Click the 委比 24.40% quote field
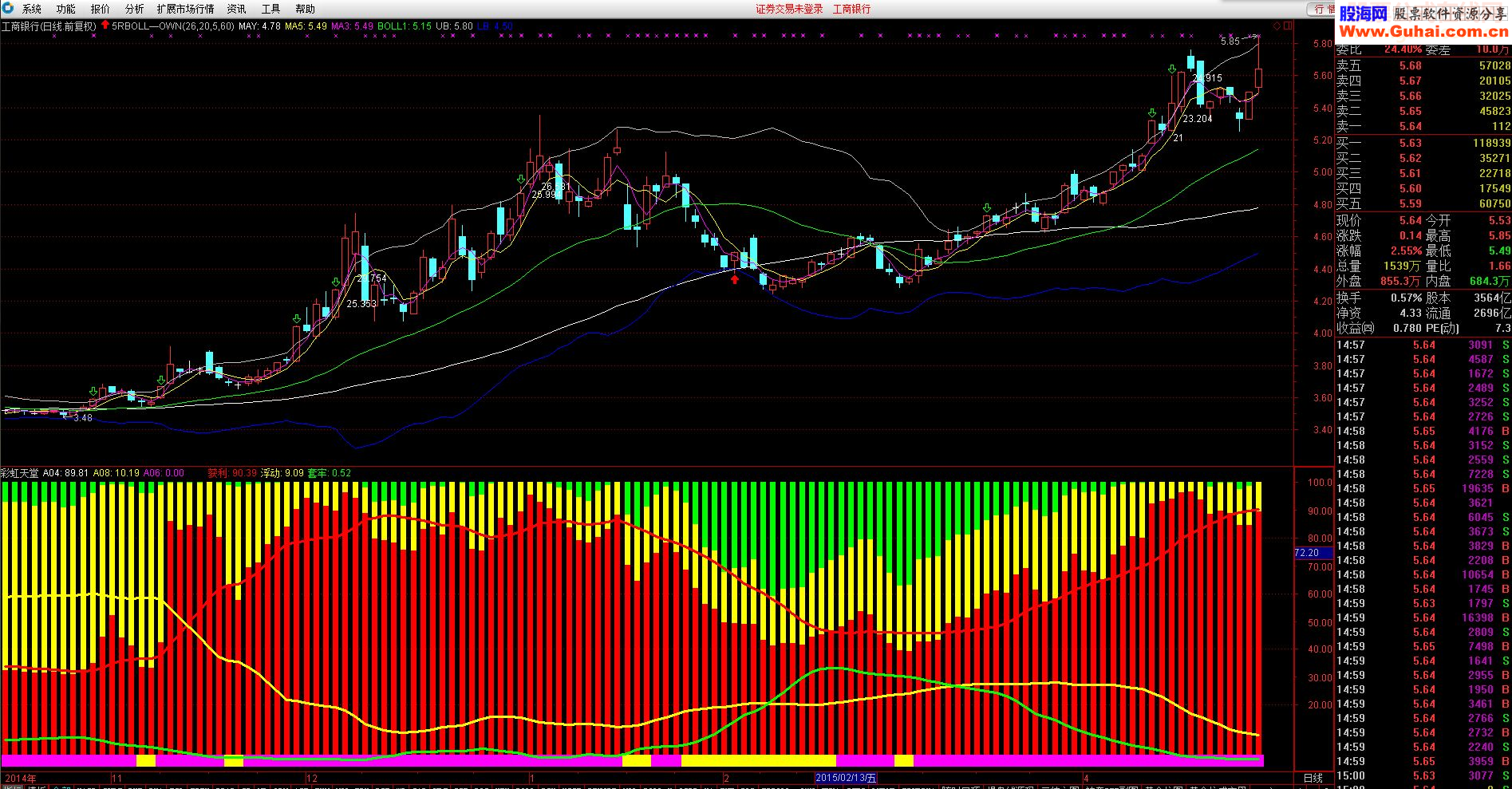1512x789 pixels. tap(1380, 49)
